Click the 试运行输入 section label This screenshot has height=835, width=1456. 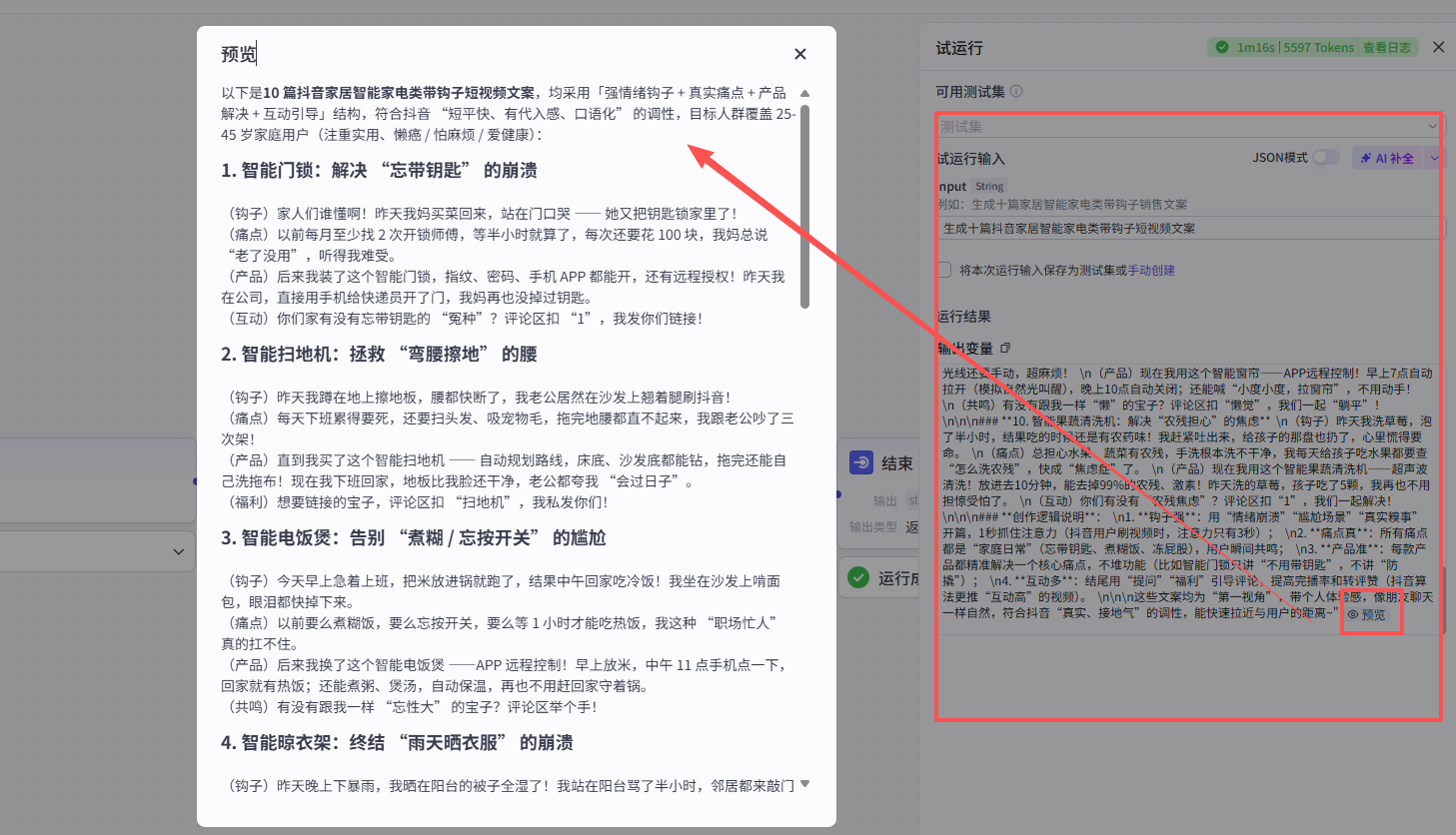pos(970,158)
